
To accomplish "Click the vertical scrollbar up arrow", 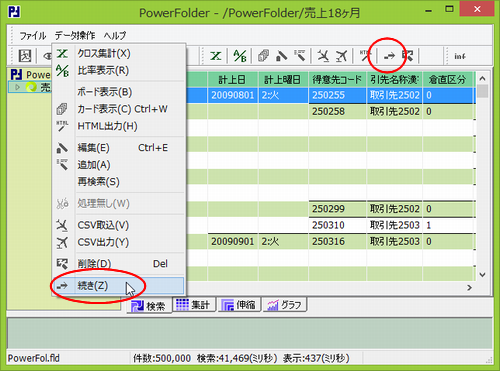I will pos(482,79).
